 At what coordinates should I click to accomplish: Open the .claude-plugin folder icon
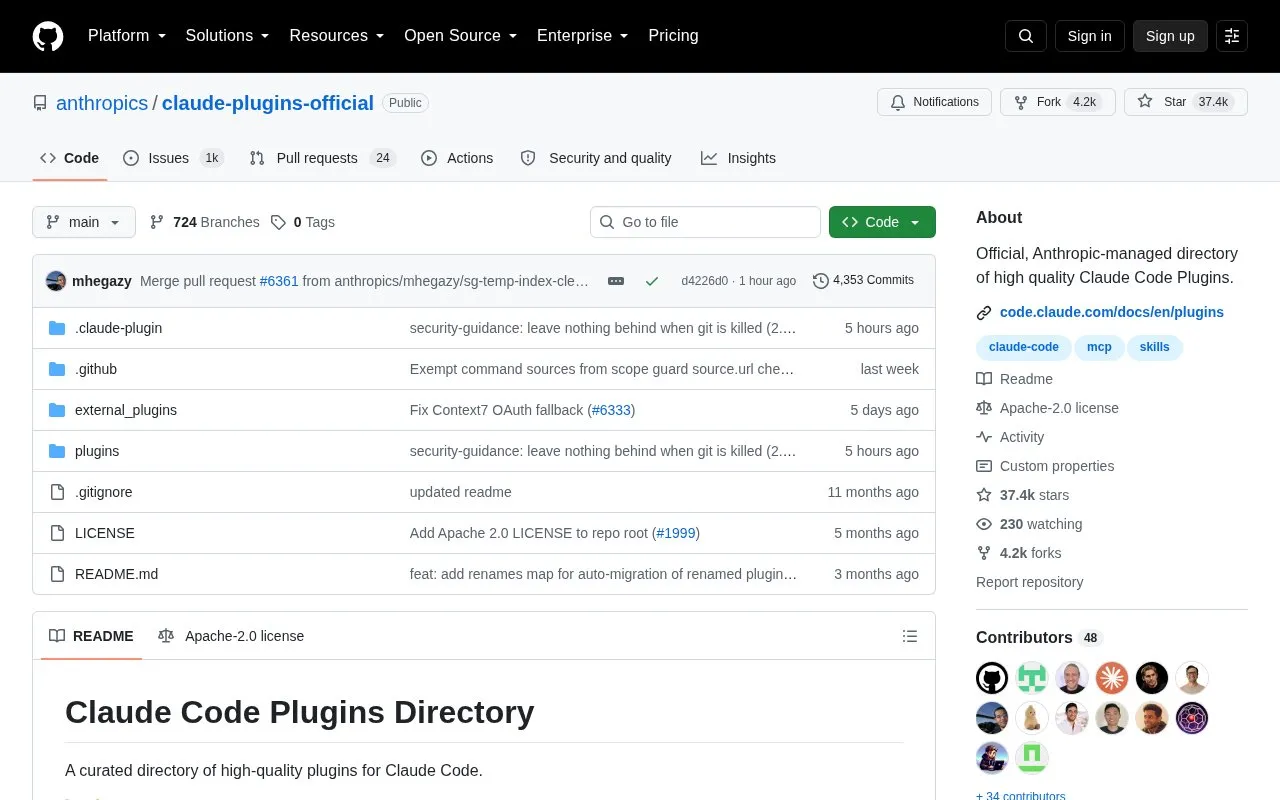coord(57,328)
